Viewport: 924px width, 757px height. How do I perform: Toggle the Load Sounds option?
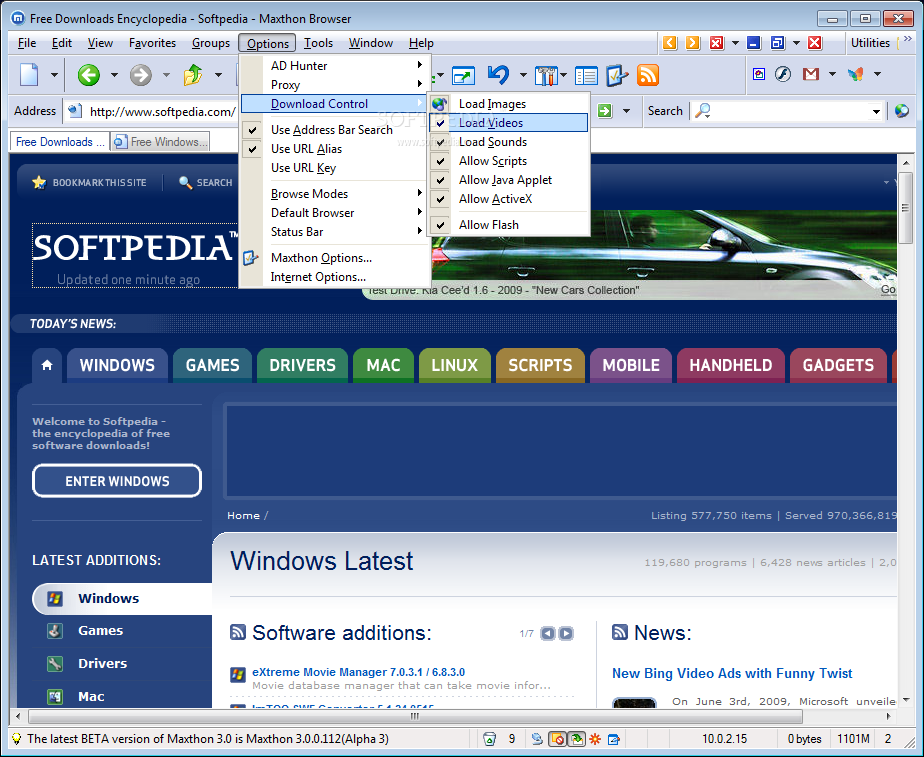click(x=509, y=142)
